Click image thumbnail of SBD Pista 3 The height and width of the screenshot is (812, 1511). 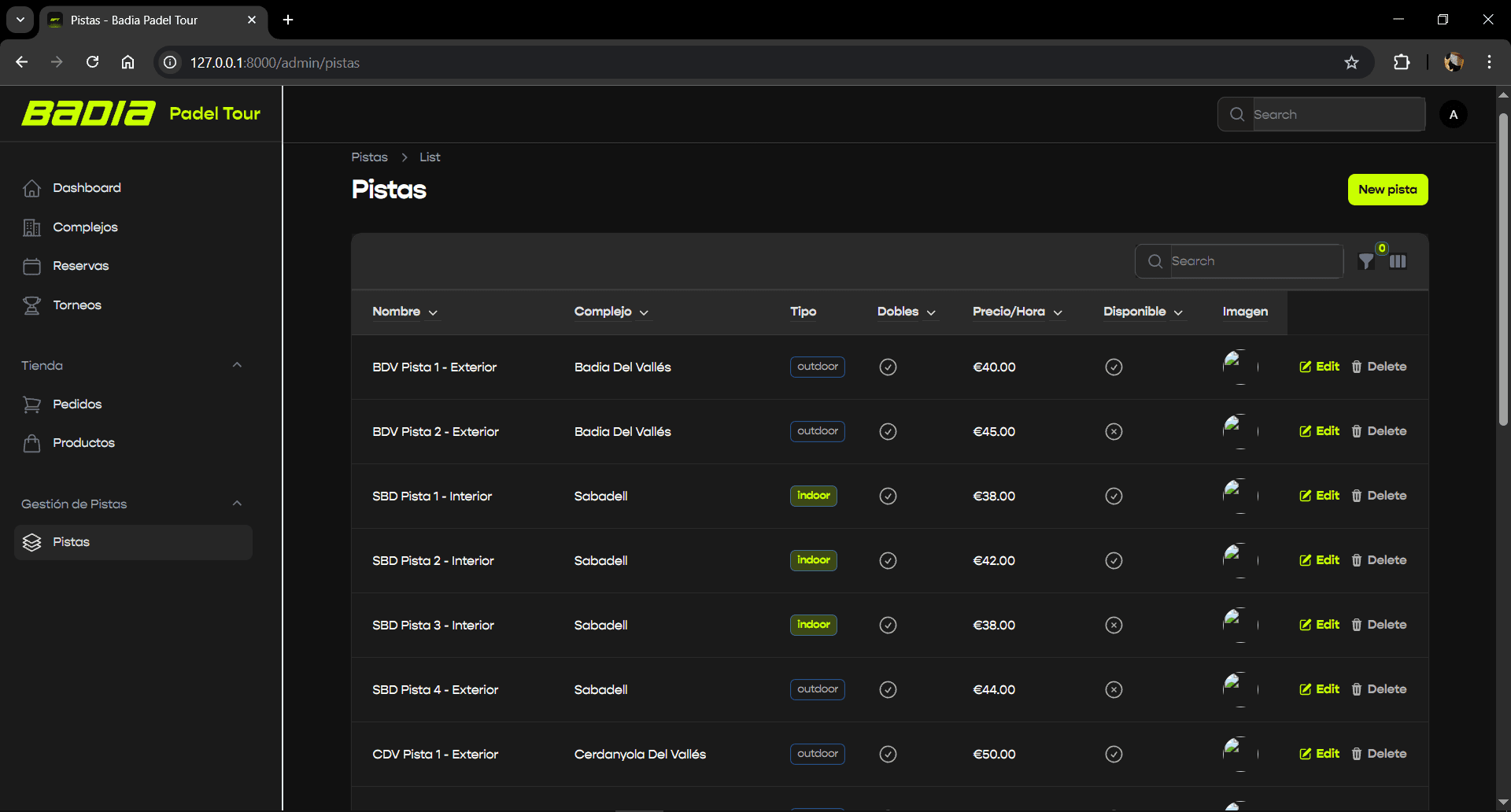click(x=1239, y=625)
